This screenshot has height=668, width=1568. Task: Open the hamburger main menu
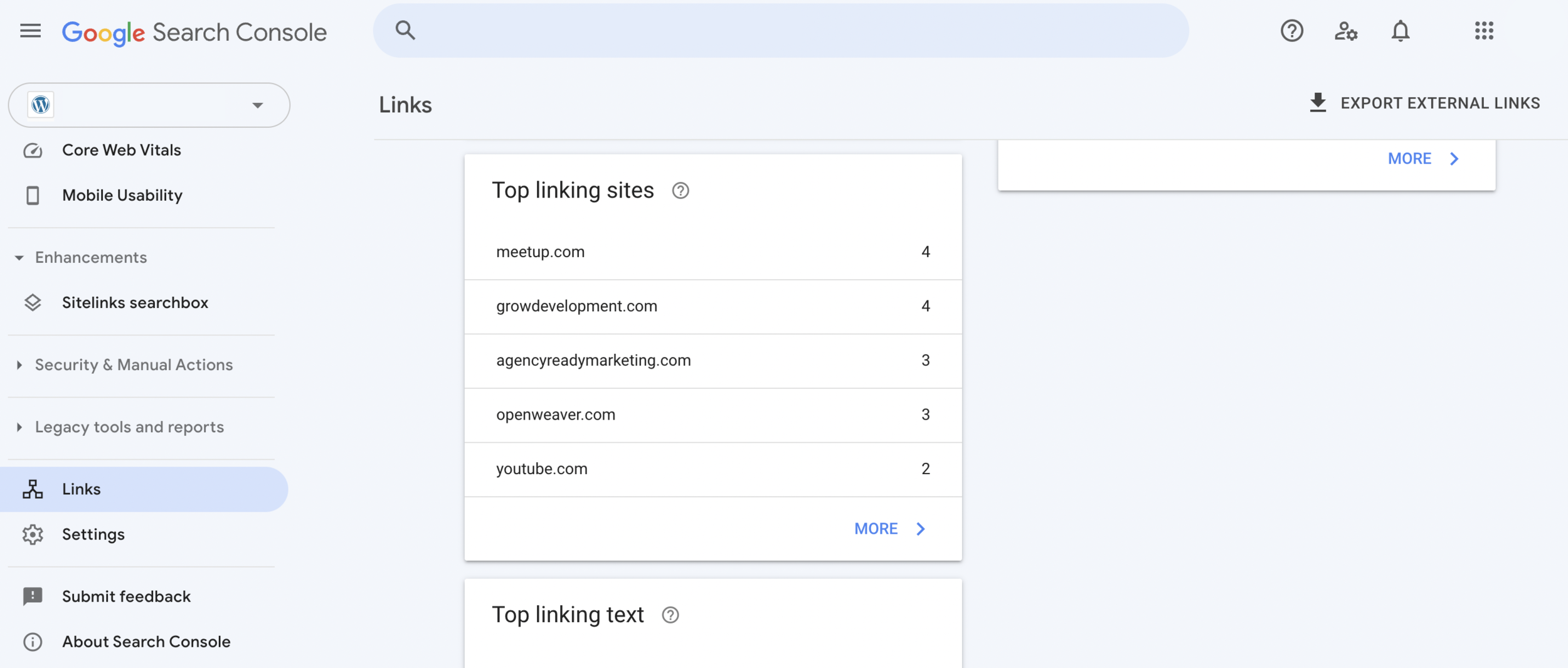[30, 31]
